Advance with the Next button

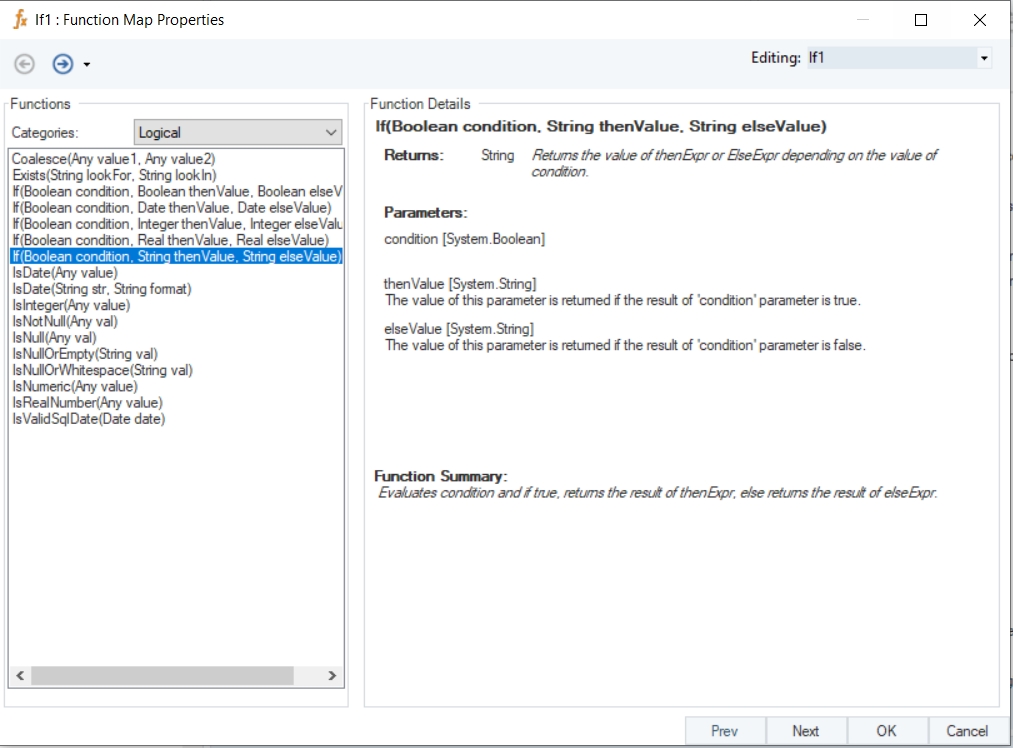pos(806,731)
